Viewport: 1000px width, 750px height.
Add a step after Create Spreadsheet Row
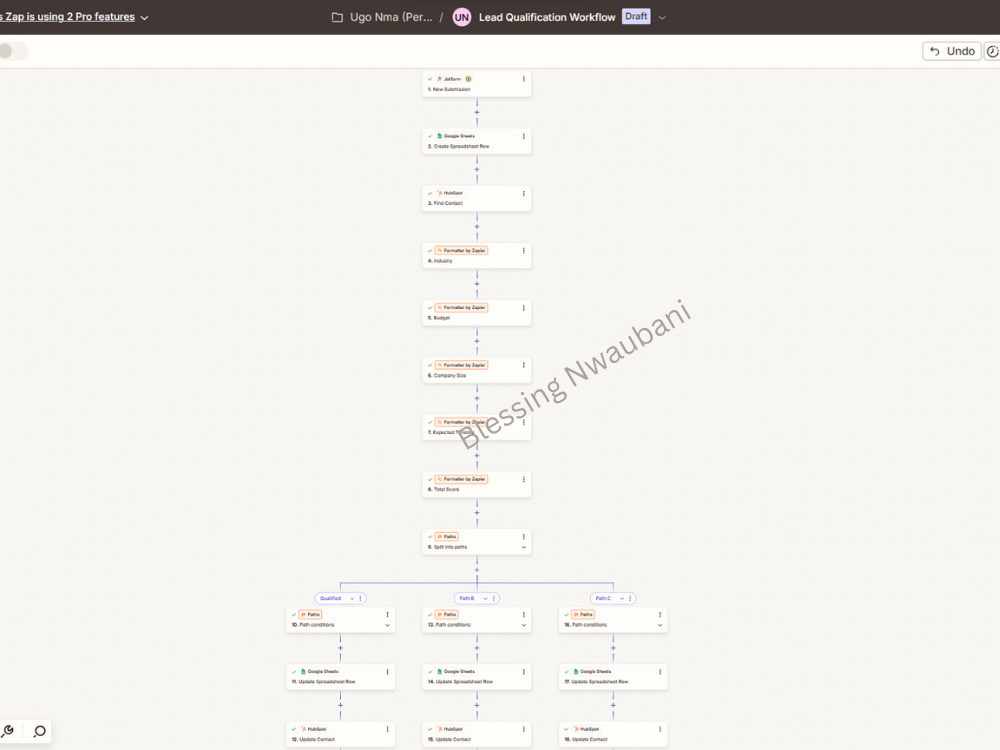tap(477, 170)
